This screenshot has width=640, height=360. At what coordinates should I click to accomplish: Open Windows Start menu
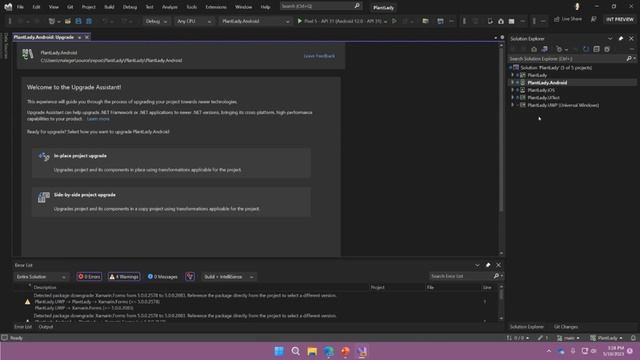[279, 351]
